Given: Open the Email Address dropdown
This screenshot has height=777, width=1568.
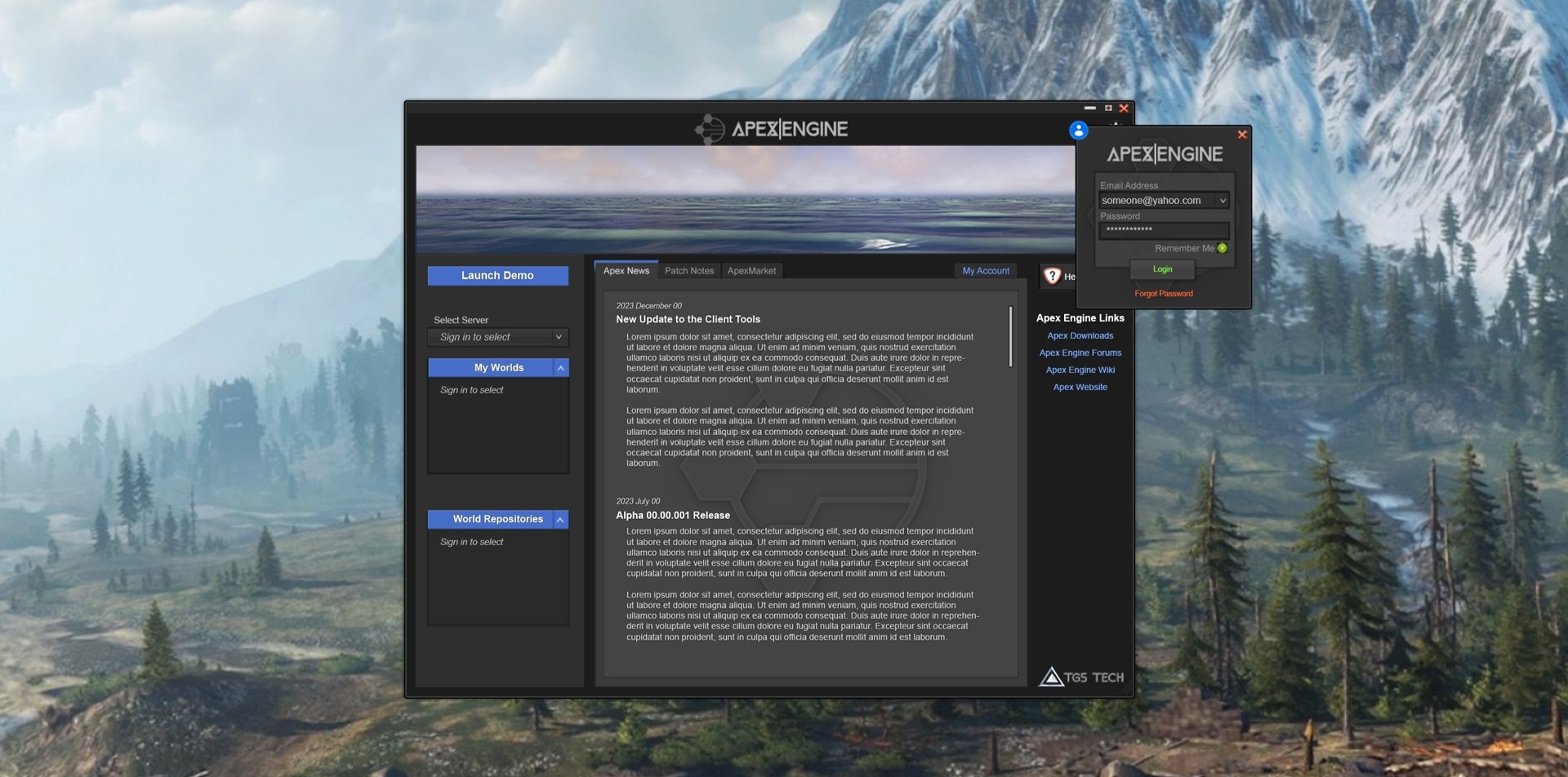Looking at the screenshot, I should [1223, 201].
